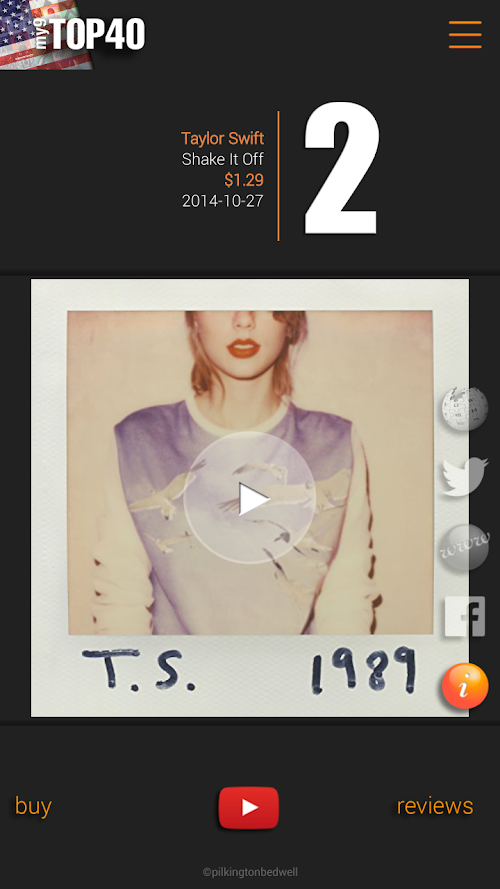Tap the ©pilkingtonbedwell credit text
Screen dimensions: 500x889
250,872
